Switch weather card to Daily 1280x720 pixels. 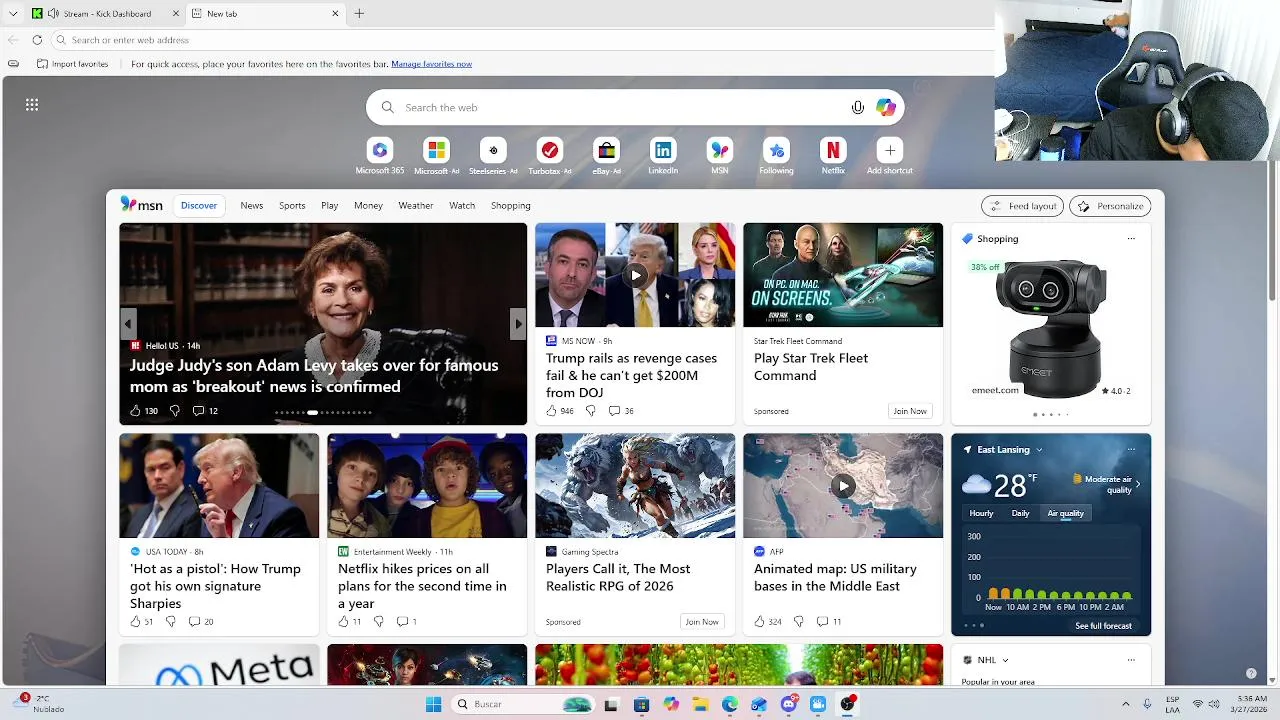pyautogui.click(x=1020, y=513)
